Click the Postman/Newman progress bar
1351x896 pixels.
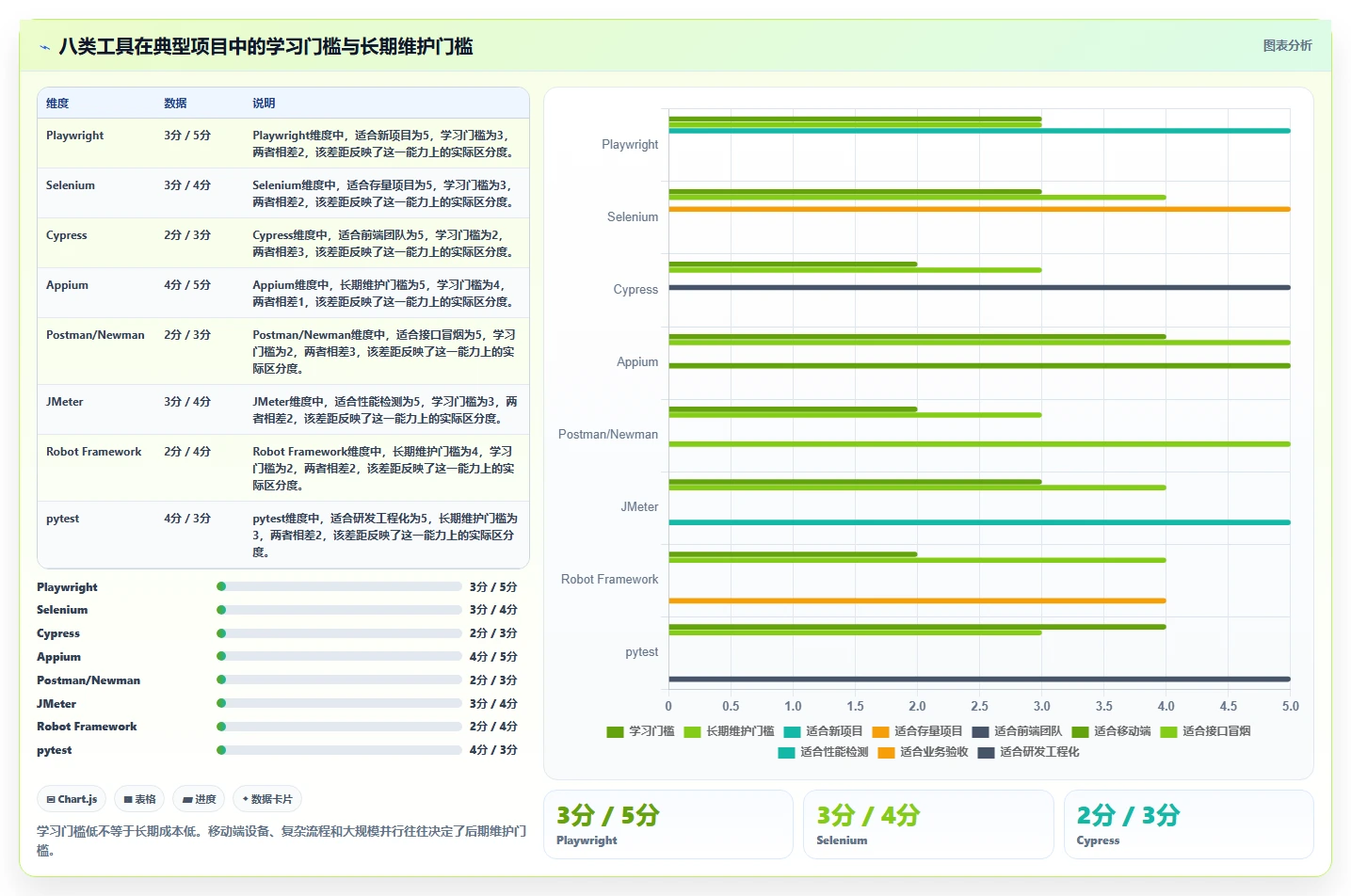(x=339, y=680)
